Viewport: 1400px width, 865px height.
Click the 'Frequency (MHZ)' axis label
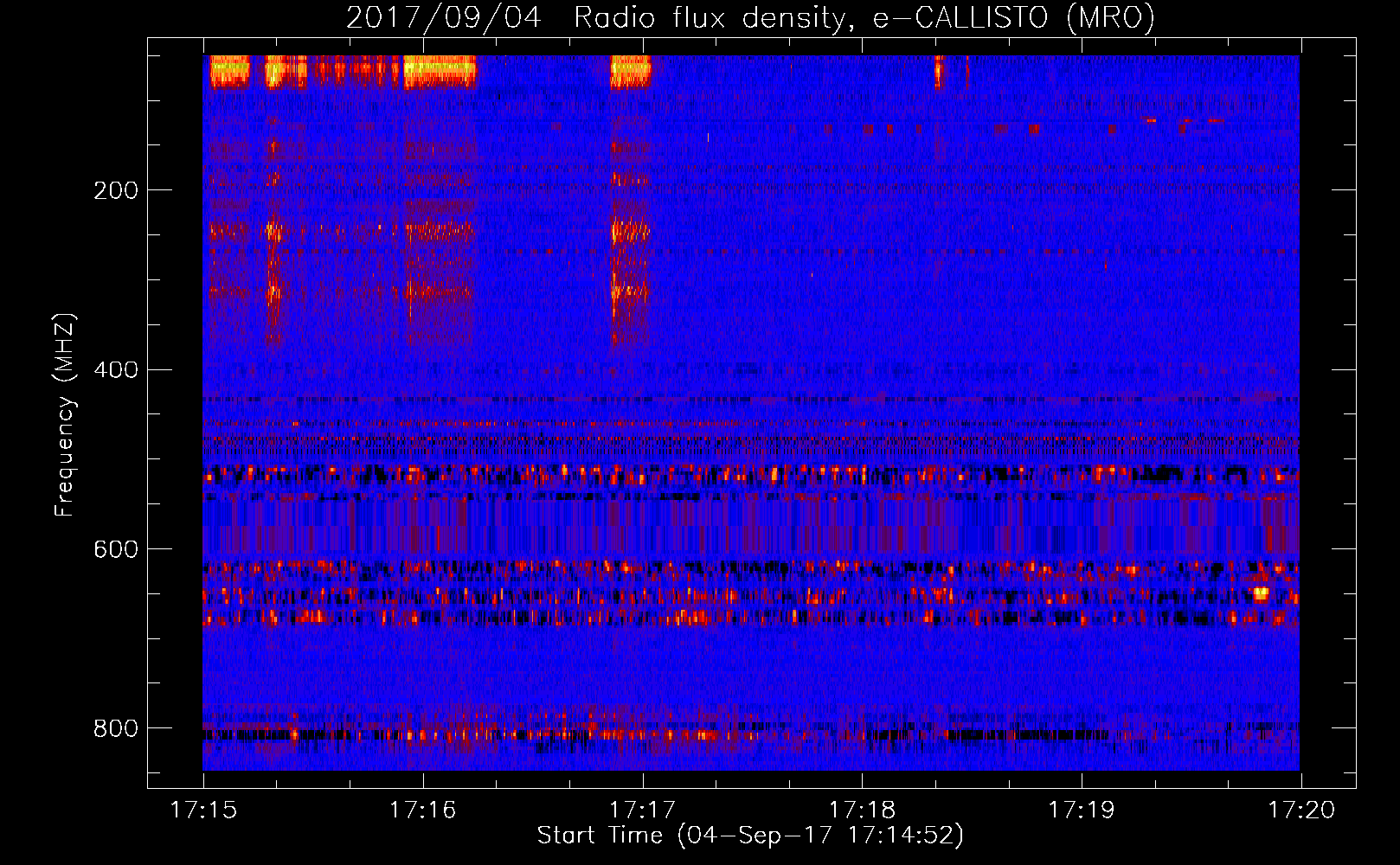65,416
